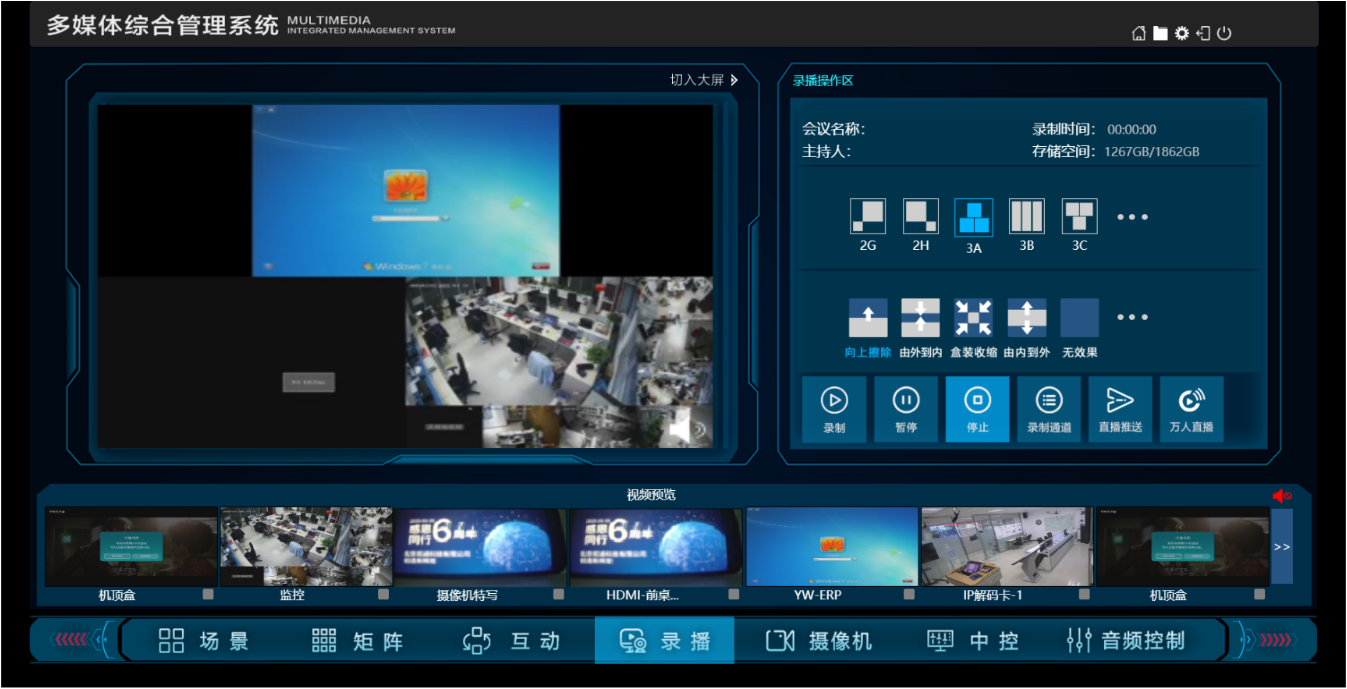Viewport: 1347px width, 689px height.
Task: Switch to the 矩阵 tab
Action: point(357,641)
